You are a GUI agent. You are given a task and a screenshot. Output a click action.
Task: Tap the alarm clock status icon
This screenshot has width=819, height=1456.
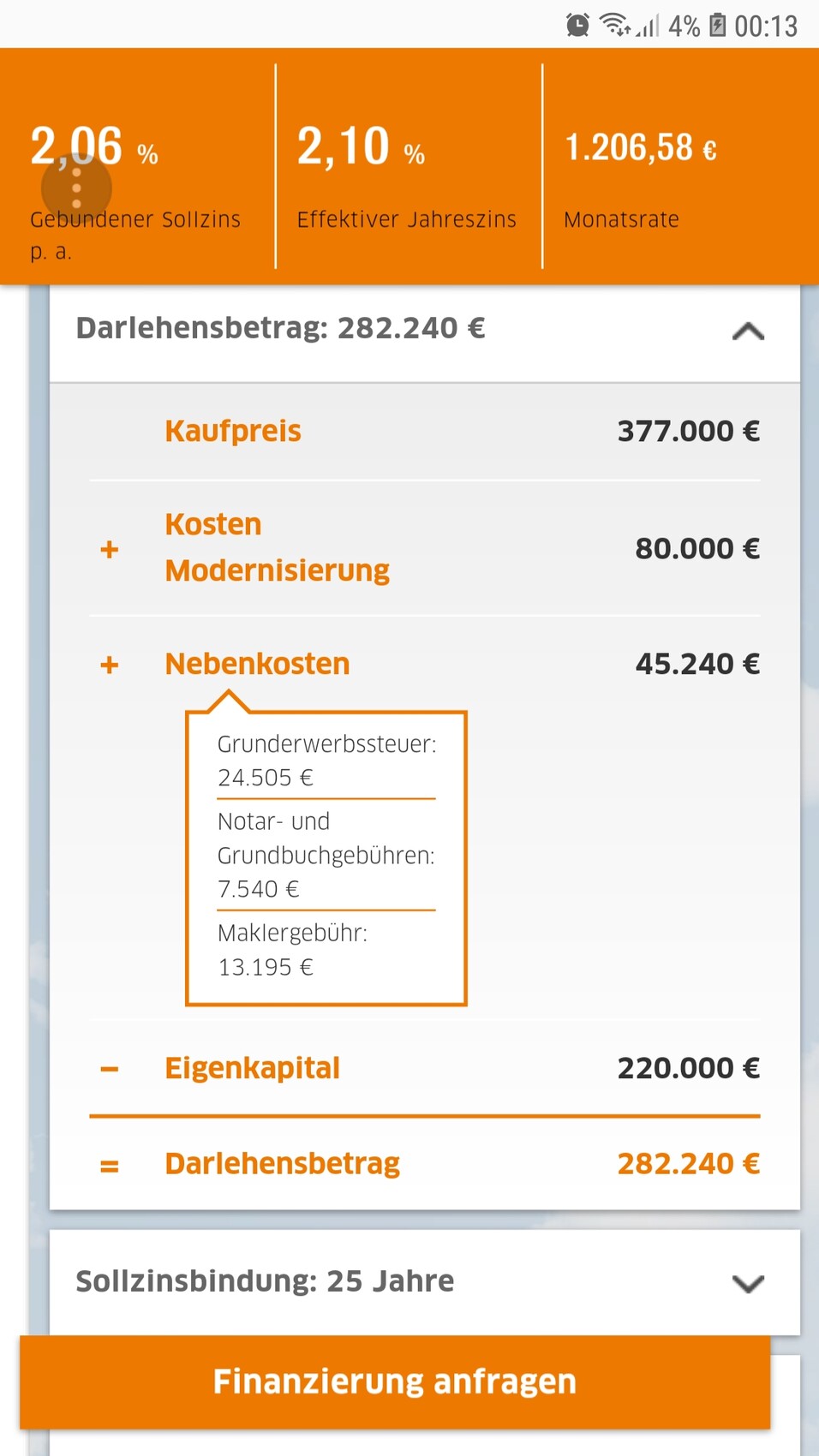pos(577,26)
